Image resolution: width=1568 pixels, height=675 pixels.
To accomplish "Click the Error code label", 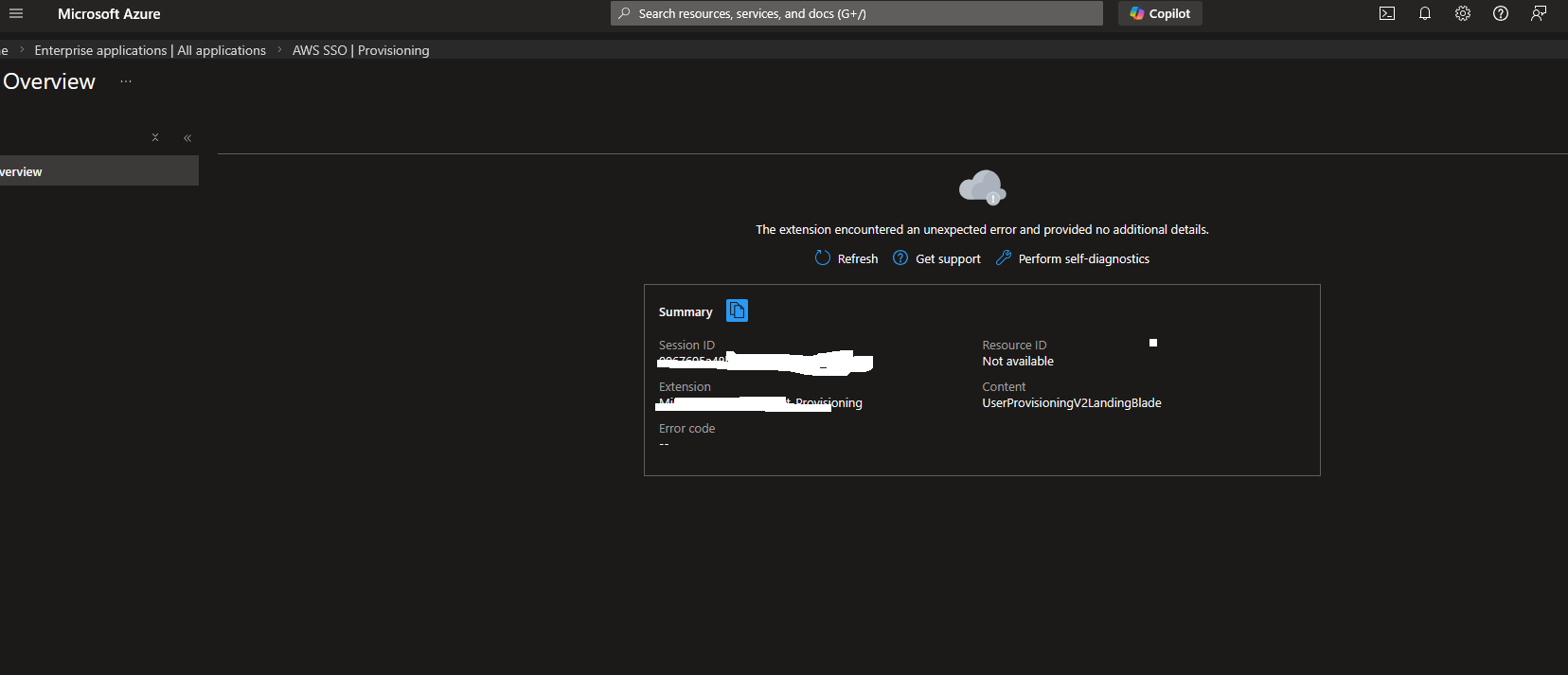I will (686, 429).
